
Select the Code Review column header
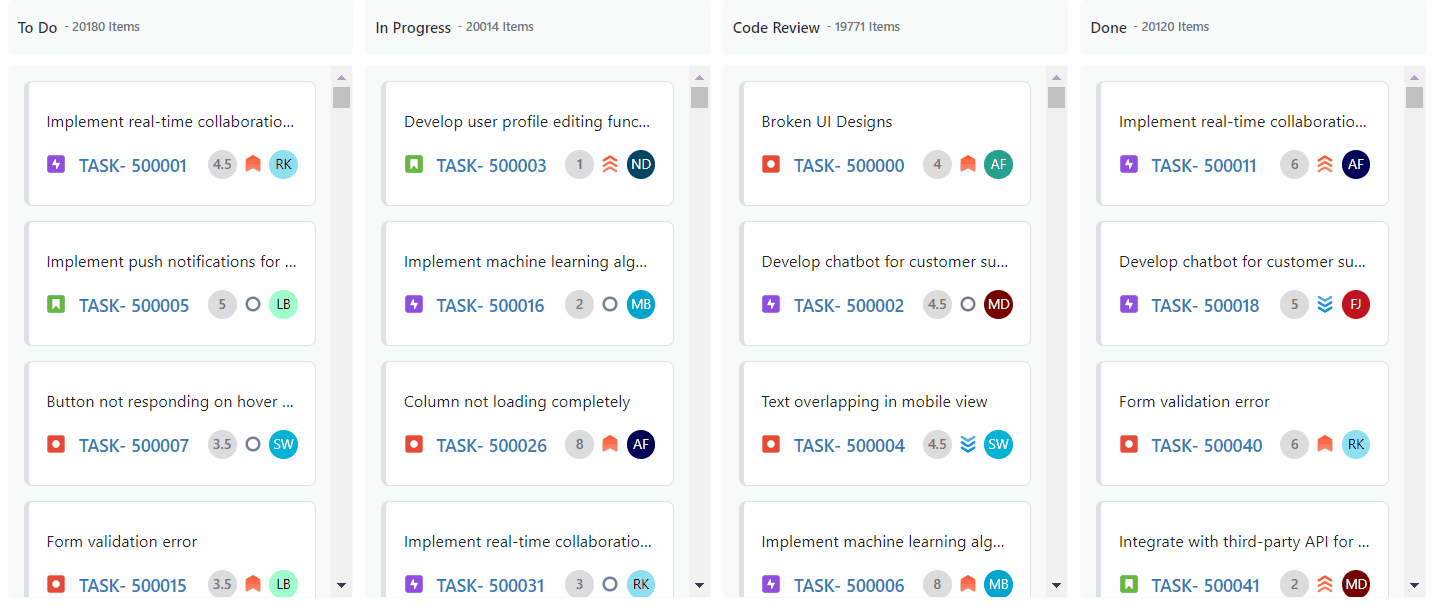tap(776, 28)
